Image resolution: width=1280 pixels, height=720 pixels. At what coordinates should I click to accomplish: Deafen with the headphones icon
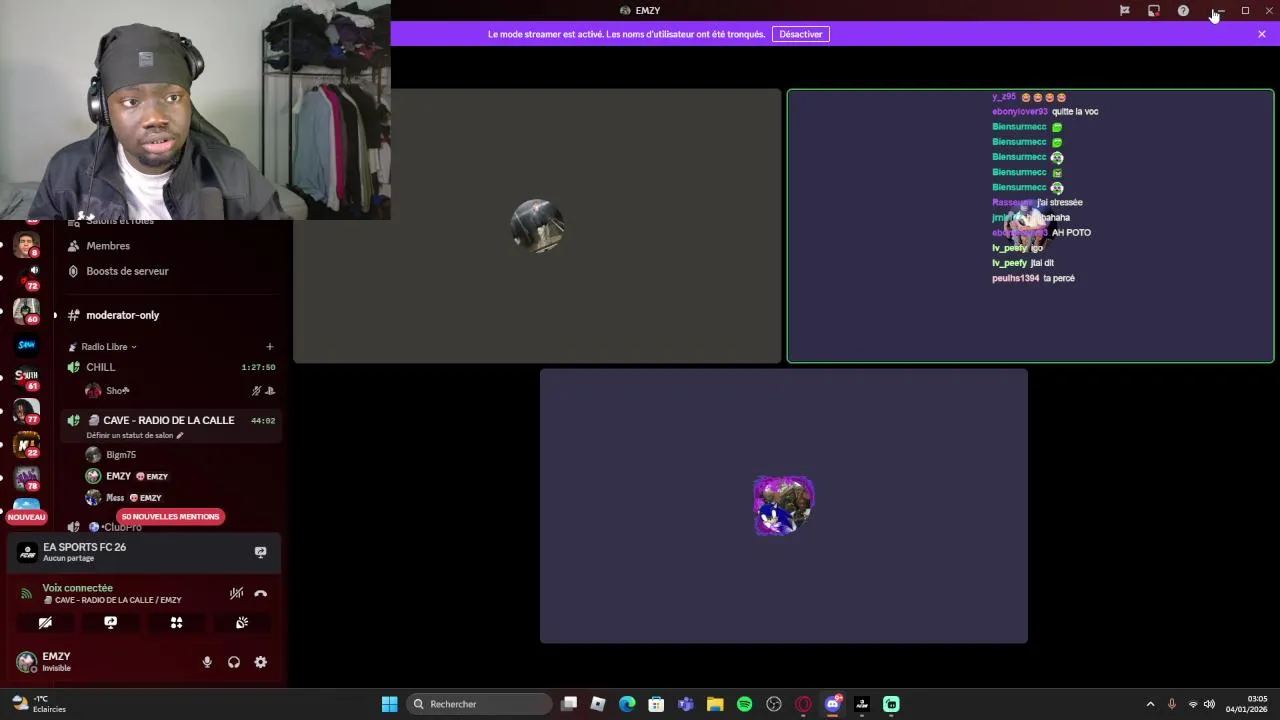[234, 662]
